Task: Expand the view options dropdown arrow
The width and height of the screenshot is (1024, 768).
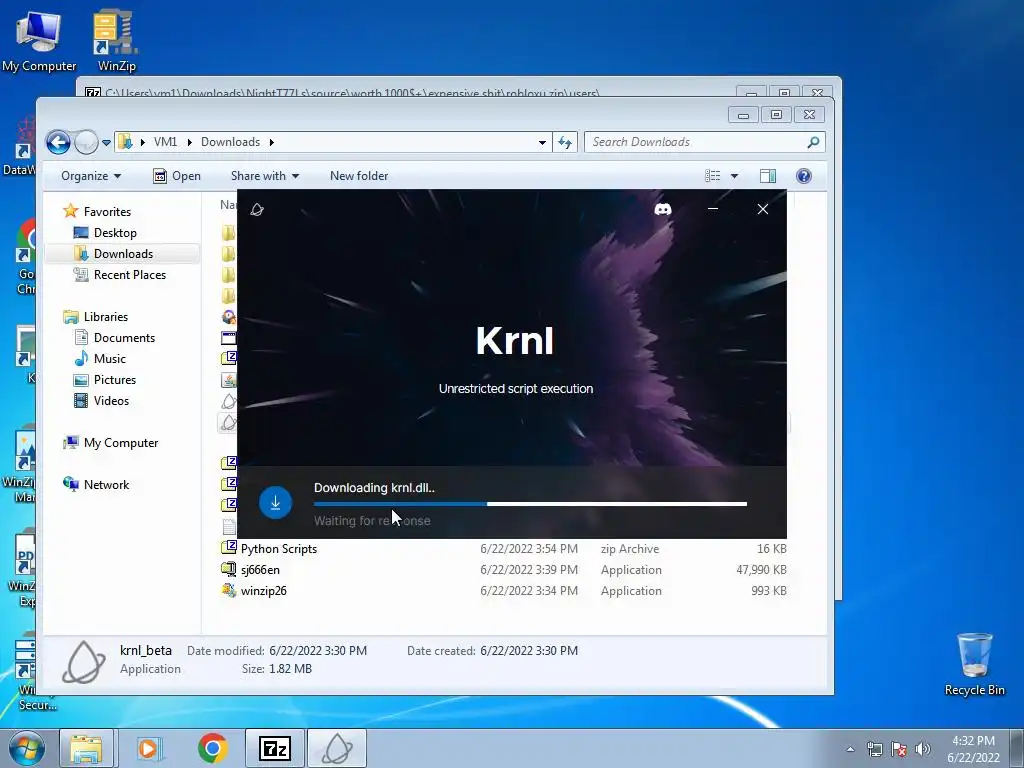Action: [x=734, y=176]
